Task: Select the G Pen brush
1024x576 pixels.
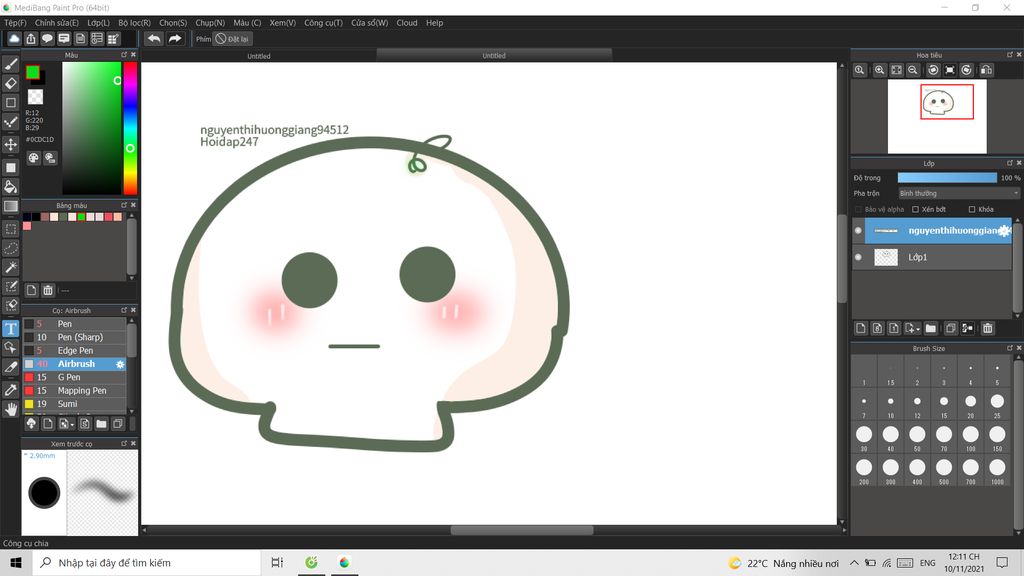Action: [74, 377]
